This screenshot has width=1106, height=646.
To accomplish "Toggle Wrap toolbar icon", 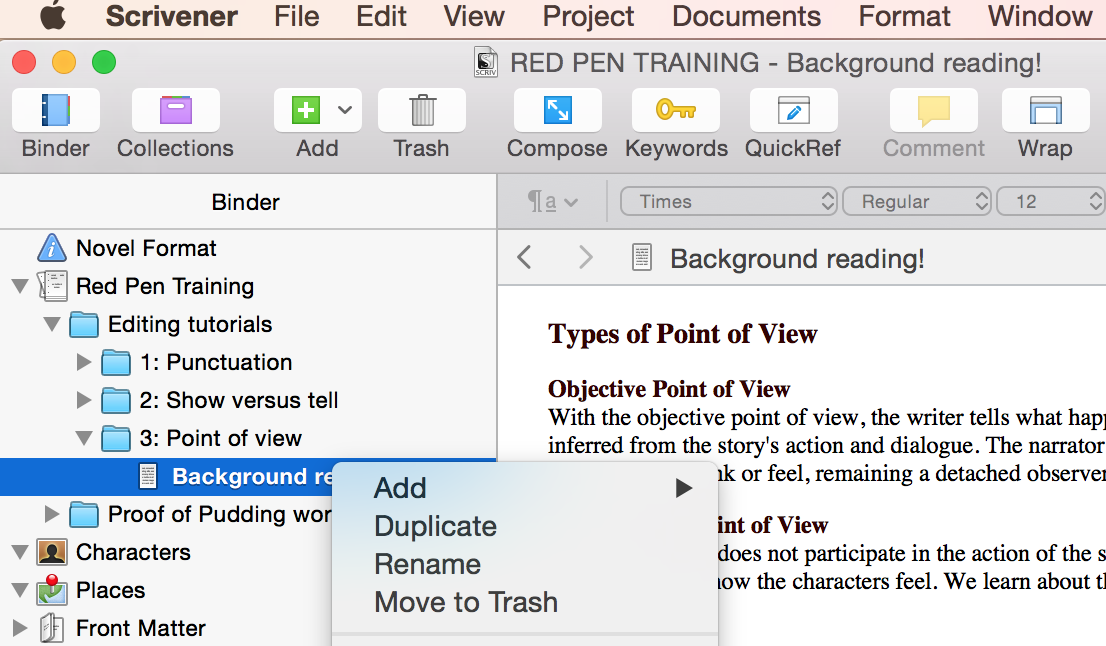I will 1045,110.
